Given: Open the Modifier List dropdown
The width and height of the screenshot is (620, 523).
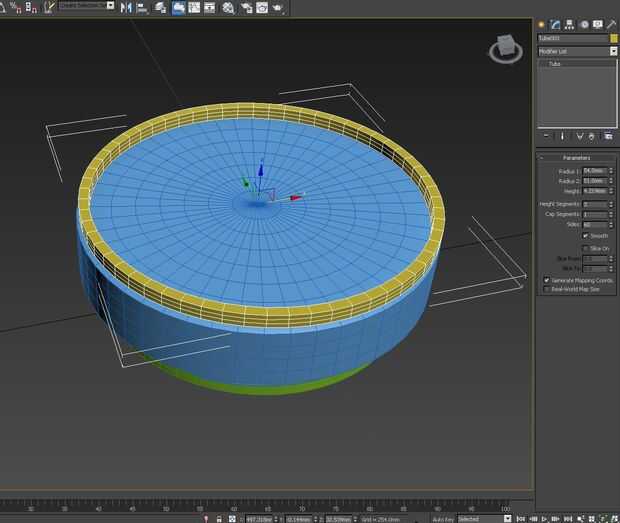Looking at the screenshot, I should [x=577, y=51].
